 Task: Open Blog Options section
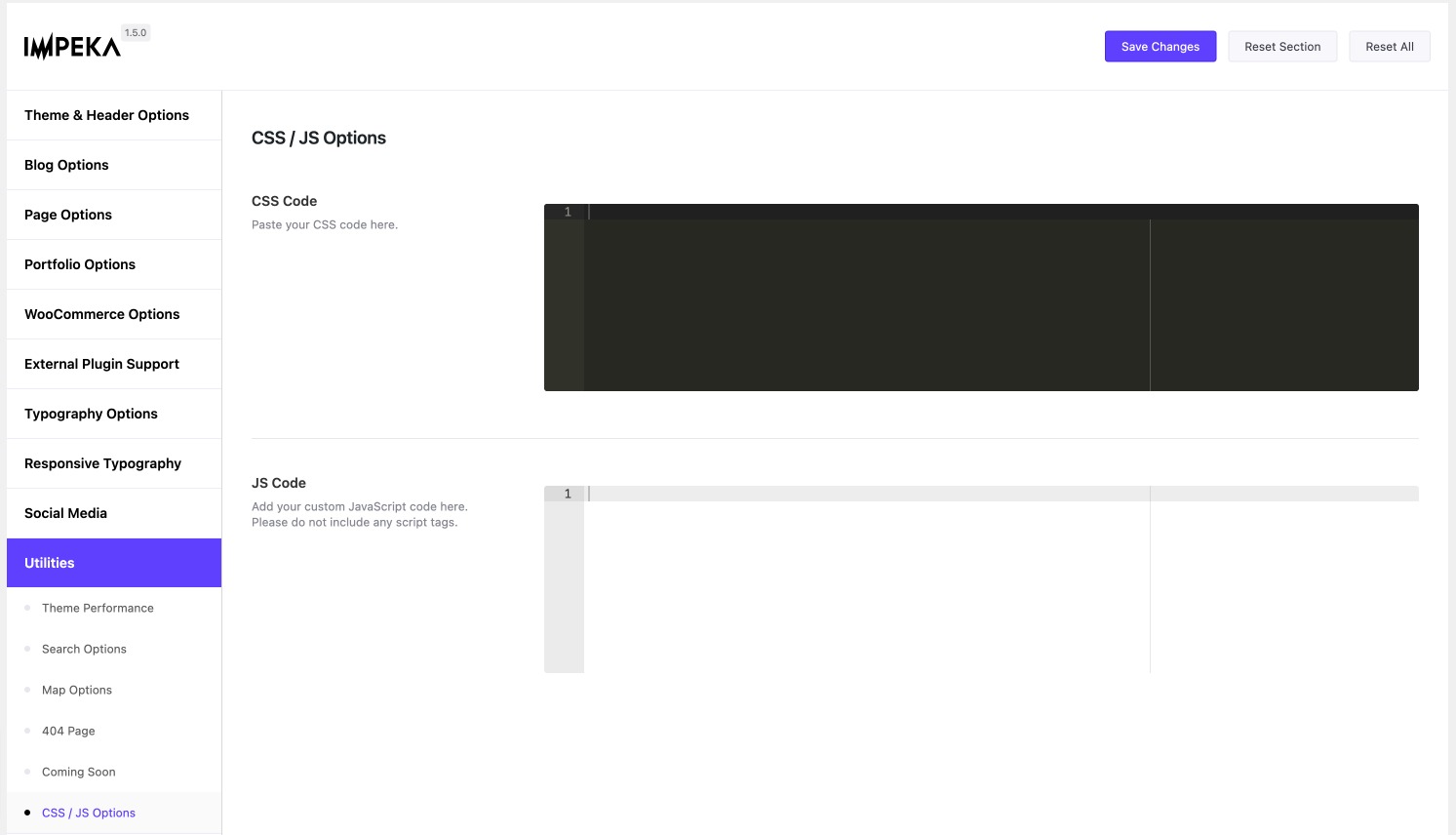tap(66, 165)
